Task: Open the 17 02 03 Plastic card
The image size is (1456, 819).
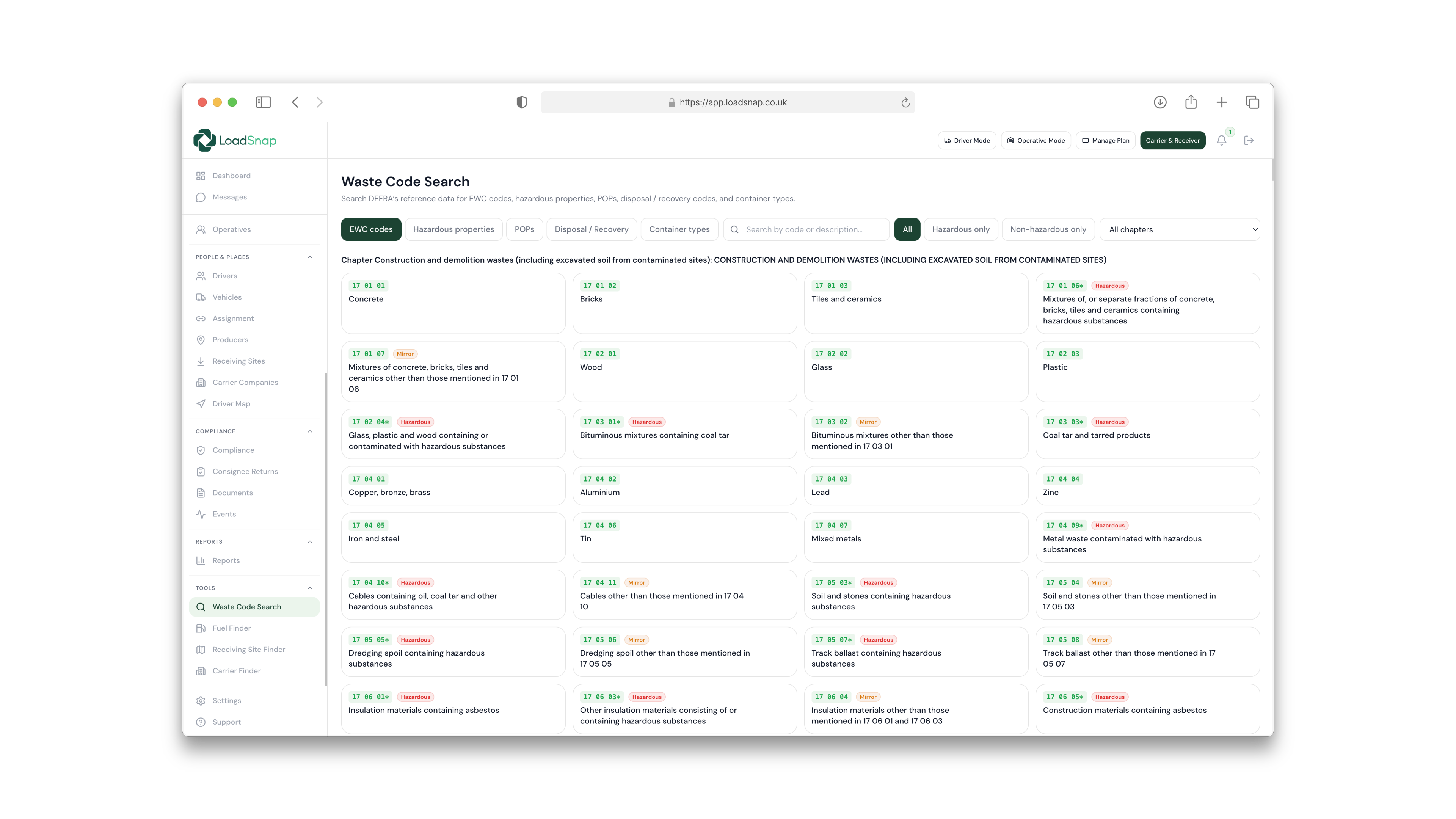Action: click(1148, 371)
